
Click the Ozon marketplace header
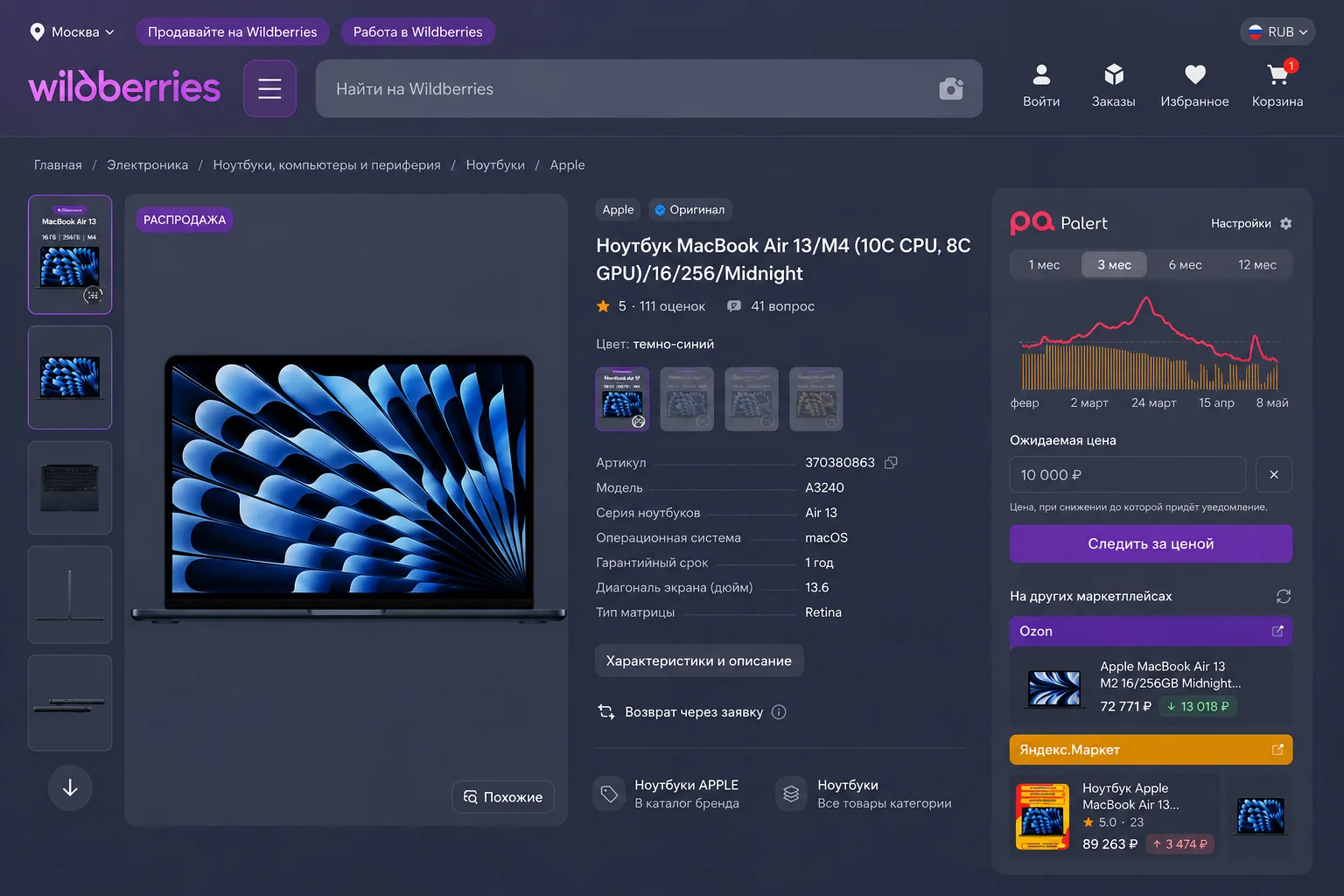(x=1151, y=631)
